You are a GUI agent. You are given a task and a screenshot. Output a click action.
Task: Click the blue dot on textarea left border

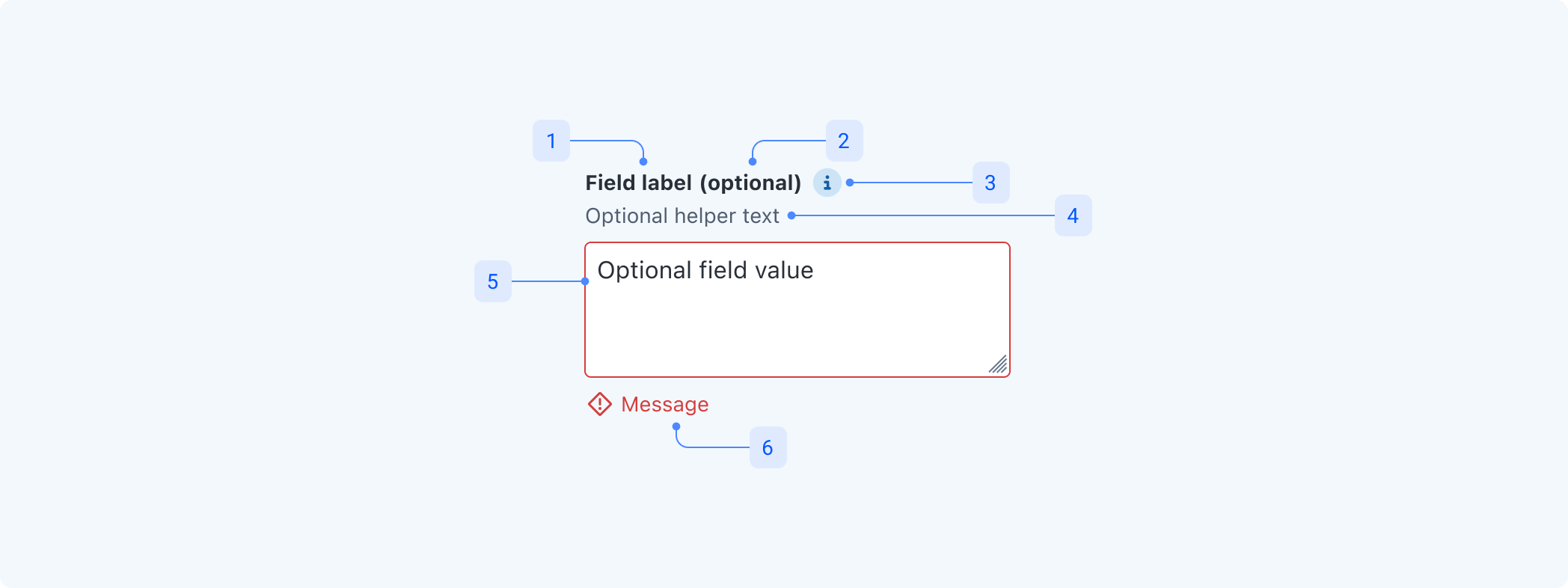[585, 281]
